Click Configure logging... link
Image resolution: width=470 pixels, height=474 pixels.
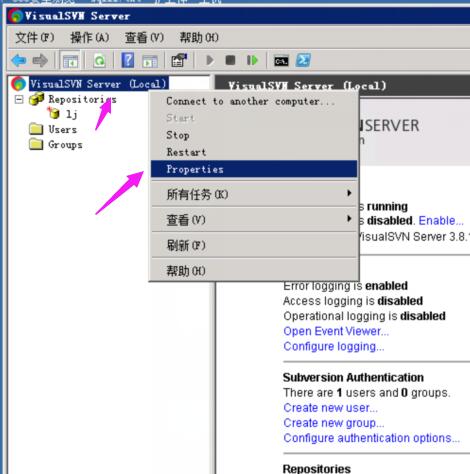pyautogui.click(x=334, y=346)
